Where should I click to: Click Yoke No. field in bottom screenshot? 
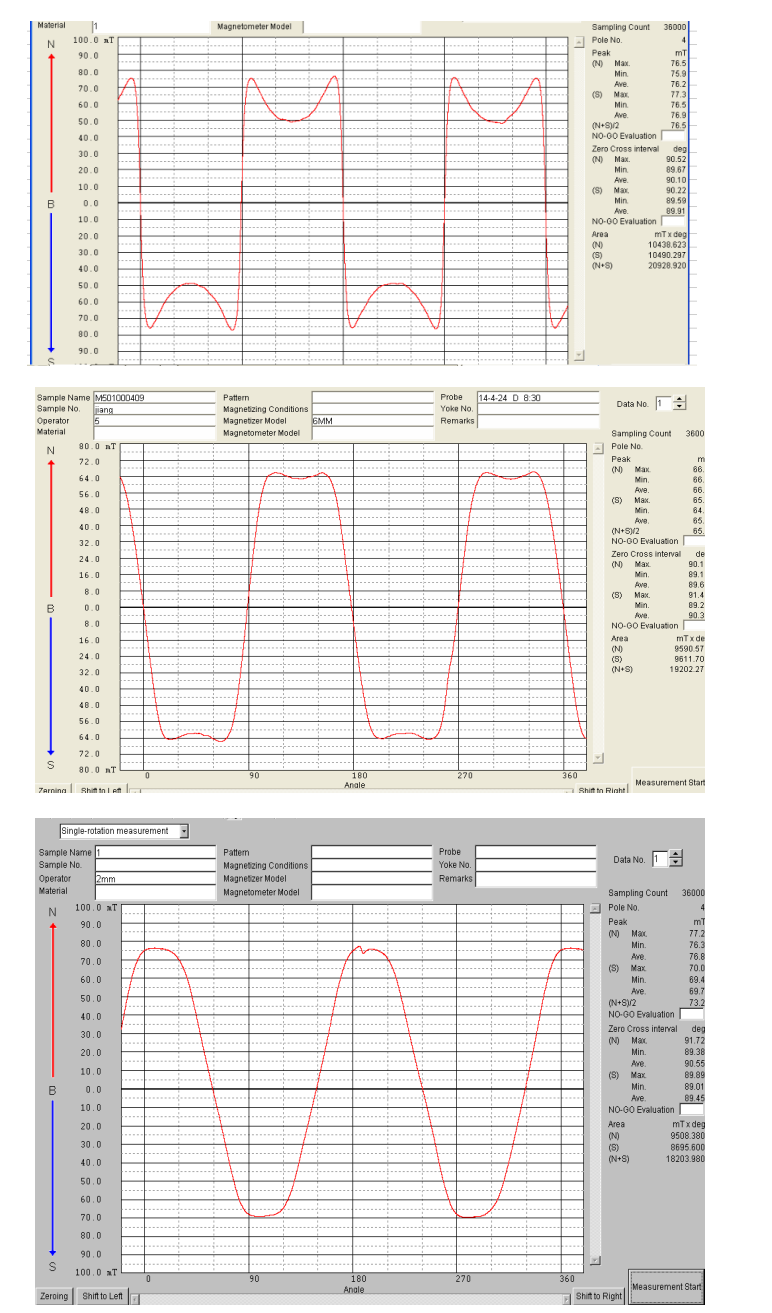pyautogui.click(x=536, y=865)
